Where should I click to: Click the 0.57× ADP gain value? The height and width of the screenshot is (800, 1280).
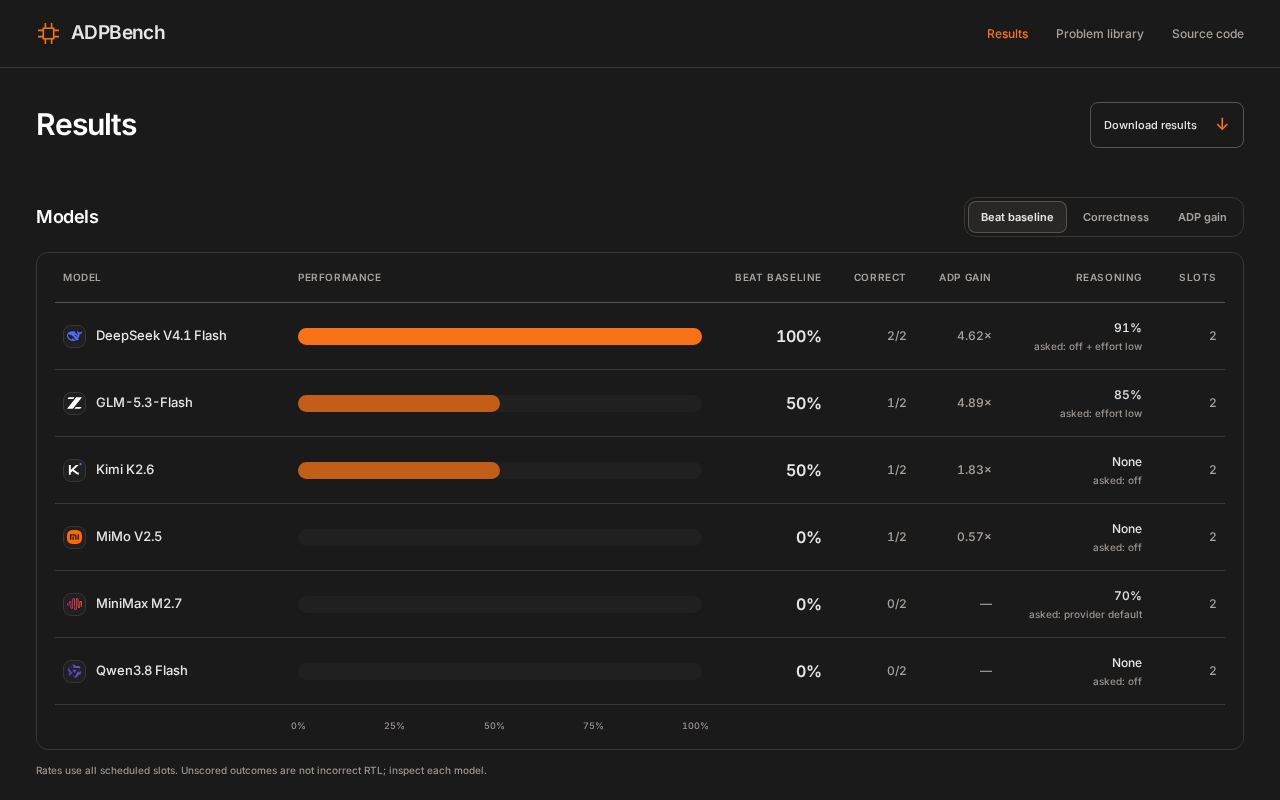(974, 537)
